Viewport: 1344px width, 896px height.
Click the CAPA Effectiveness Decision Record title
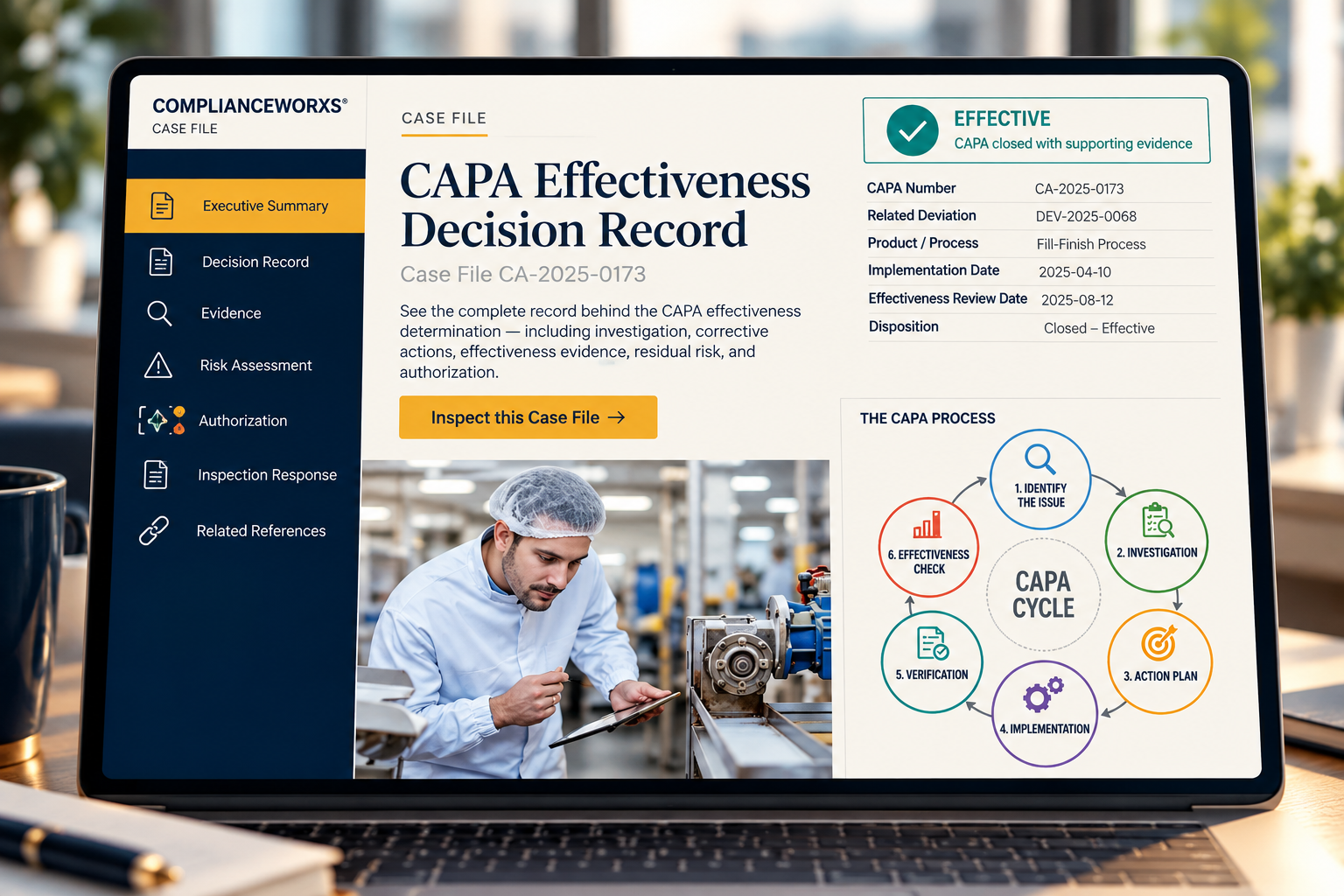(605, 206)
